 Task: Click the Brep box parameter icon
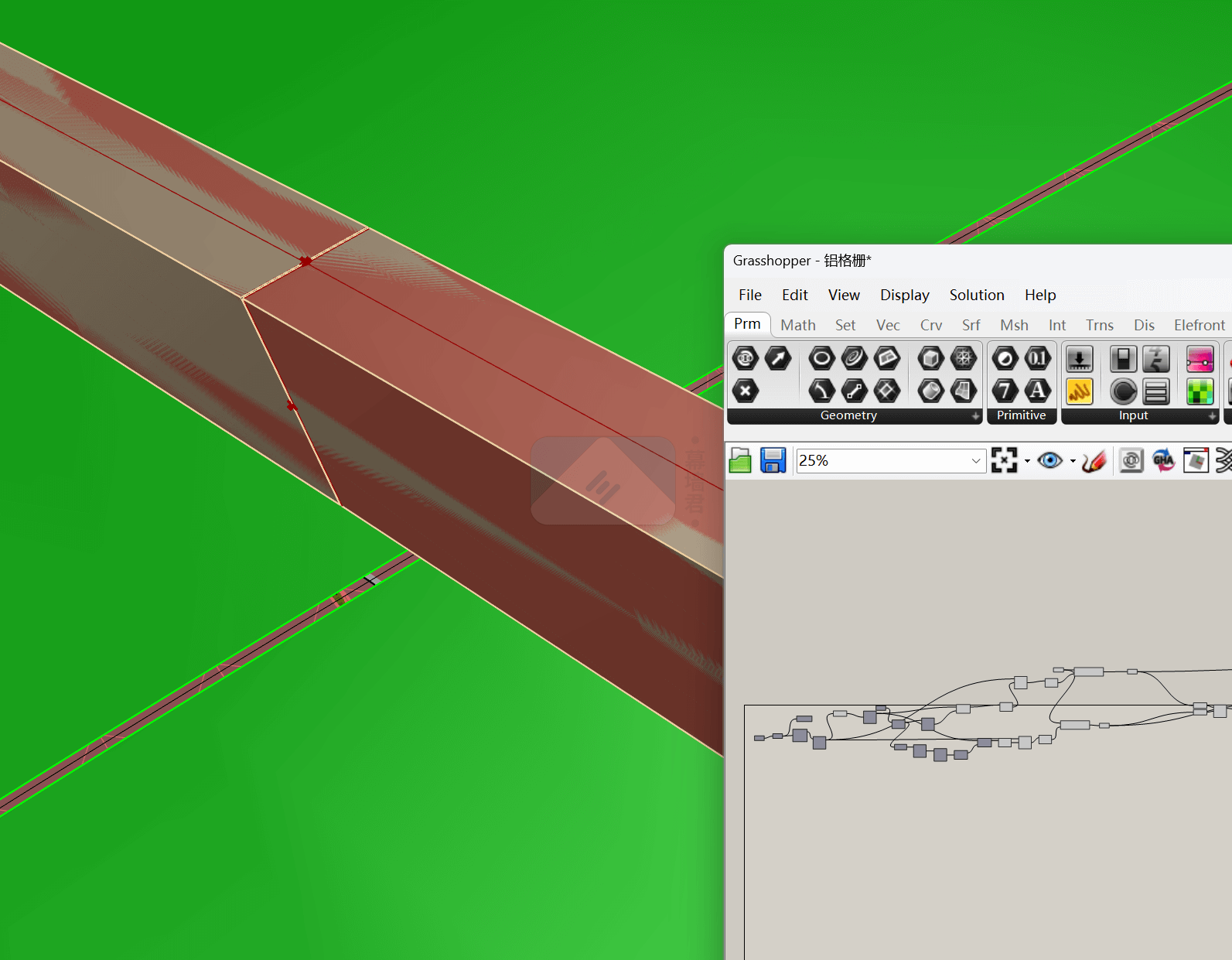(x=930, y=359)
